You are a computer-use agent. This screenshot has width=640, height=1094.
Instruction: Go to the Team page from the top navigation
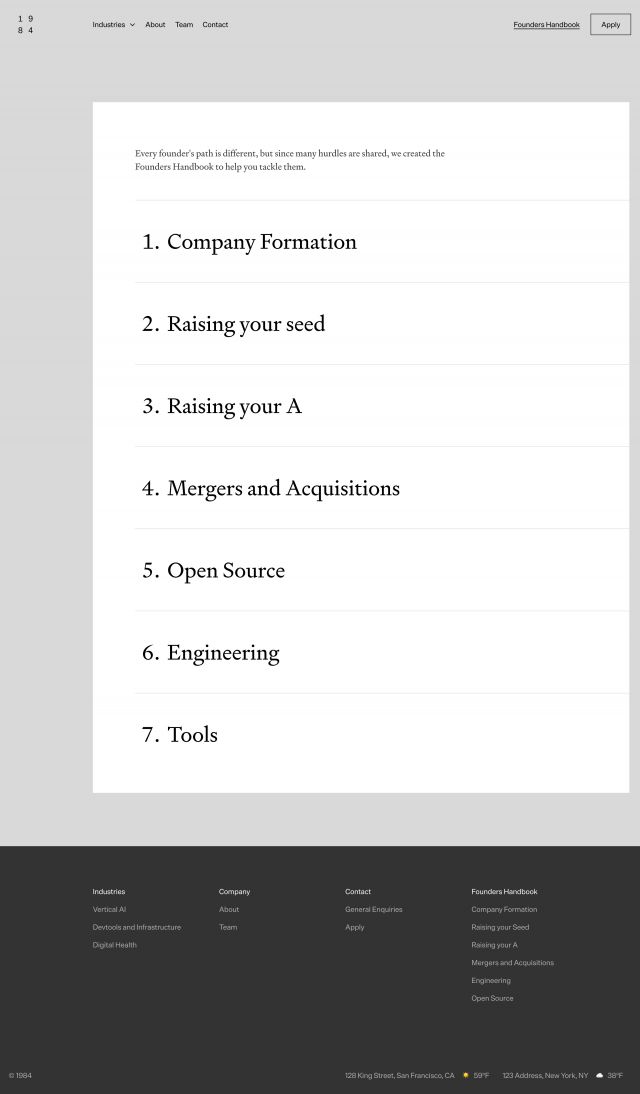(184, 25)
